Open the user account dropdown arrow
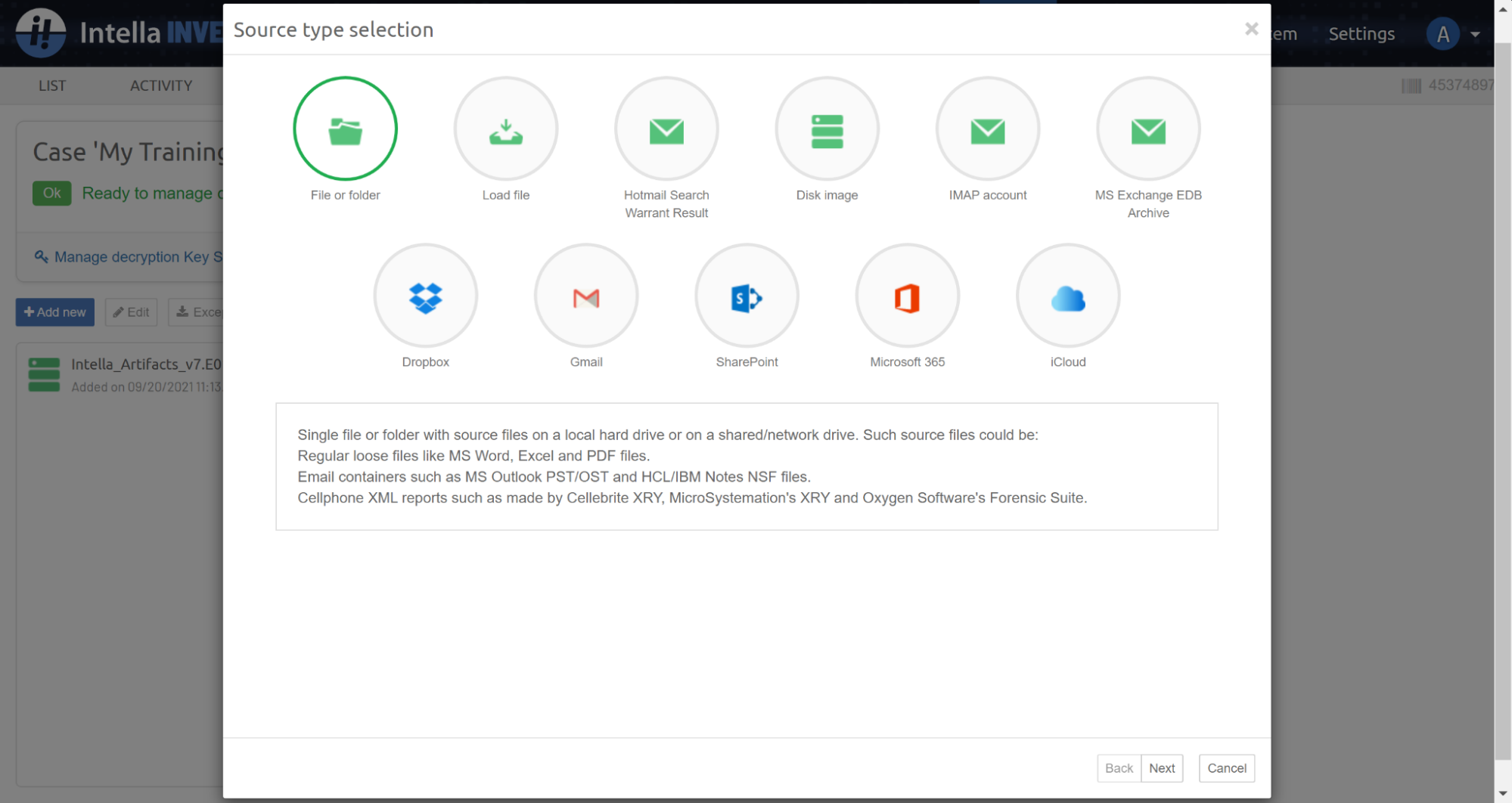This screenshot has height=803, width=1512. (1475, 34)
